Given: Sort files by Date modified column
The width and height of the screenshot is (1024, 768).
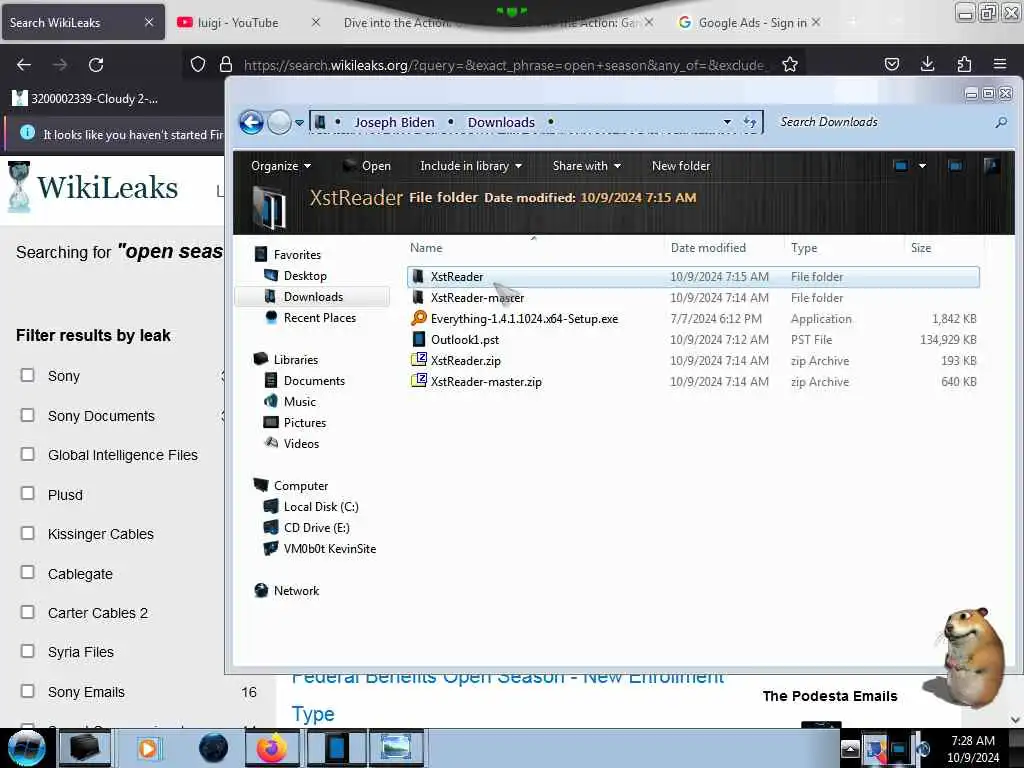Looking at the screenshot, I should pyautogui.click(x=708, y=248).
